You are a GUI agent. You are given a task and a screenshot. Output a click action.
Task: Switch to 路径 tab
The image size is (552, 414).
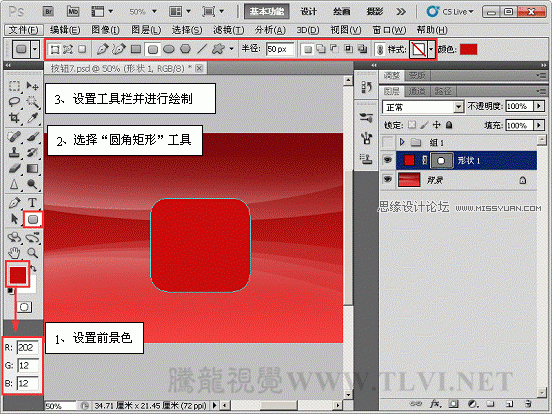(x=443, y=92)
